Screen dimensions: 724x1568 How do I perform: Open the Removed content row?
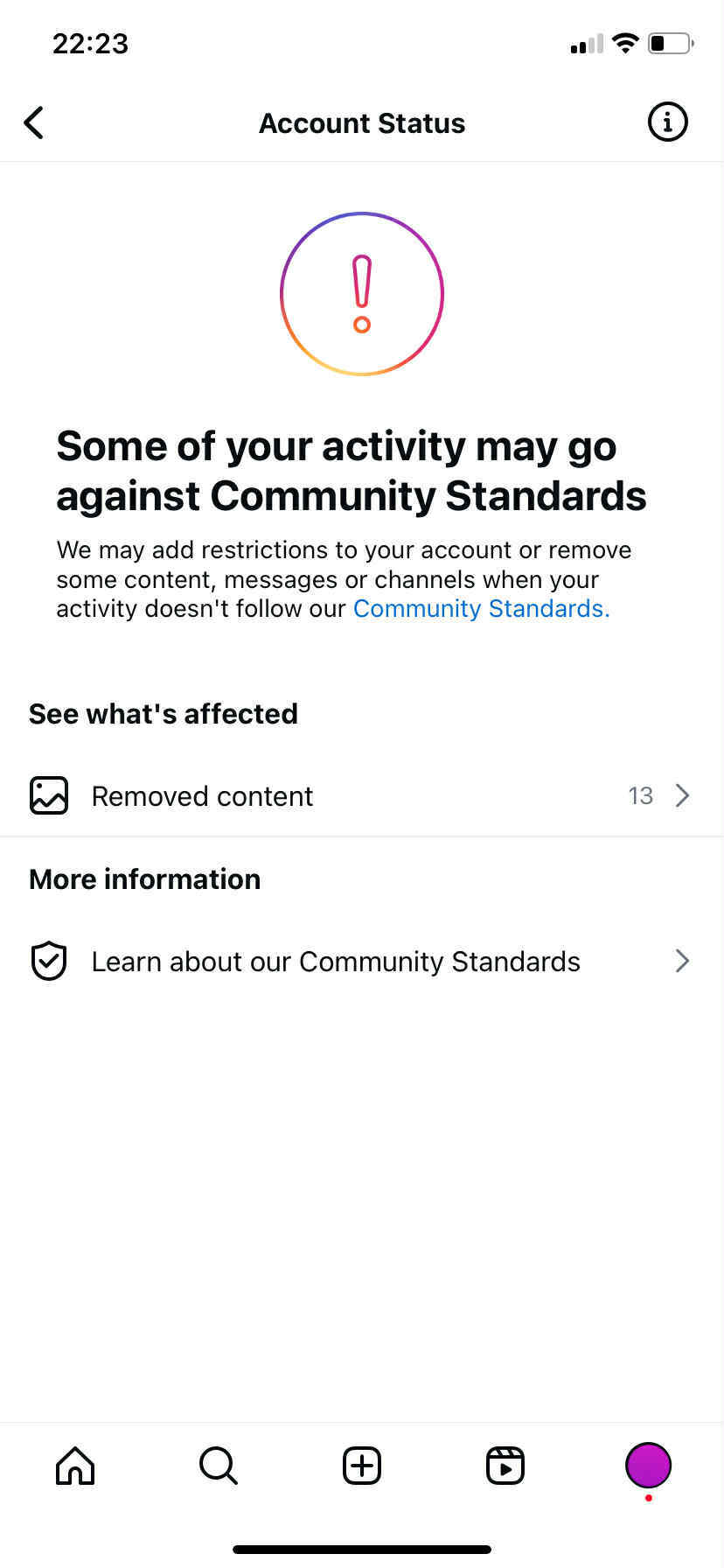202,796
